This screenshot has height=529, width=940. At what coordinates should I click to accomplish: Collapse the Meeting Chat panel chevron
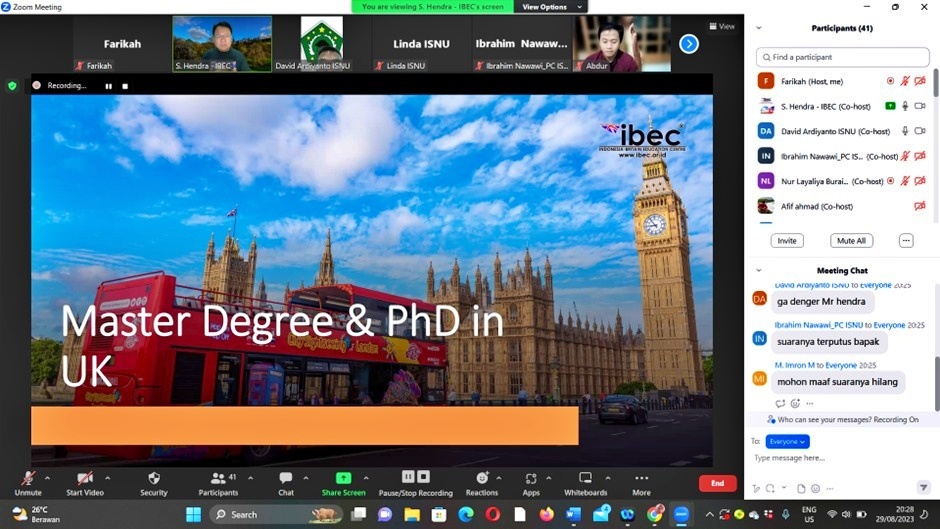pos(759,271)
